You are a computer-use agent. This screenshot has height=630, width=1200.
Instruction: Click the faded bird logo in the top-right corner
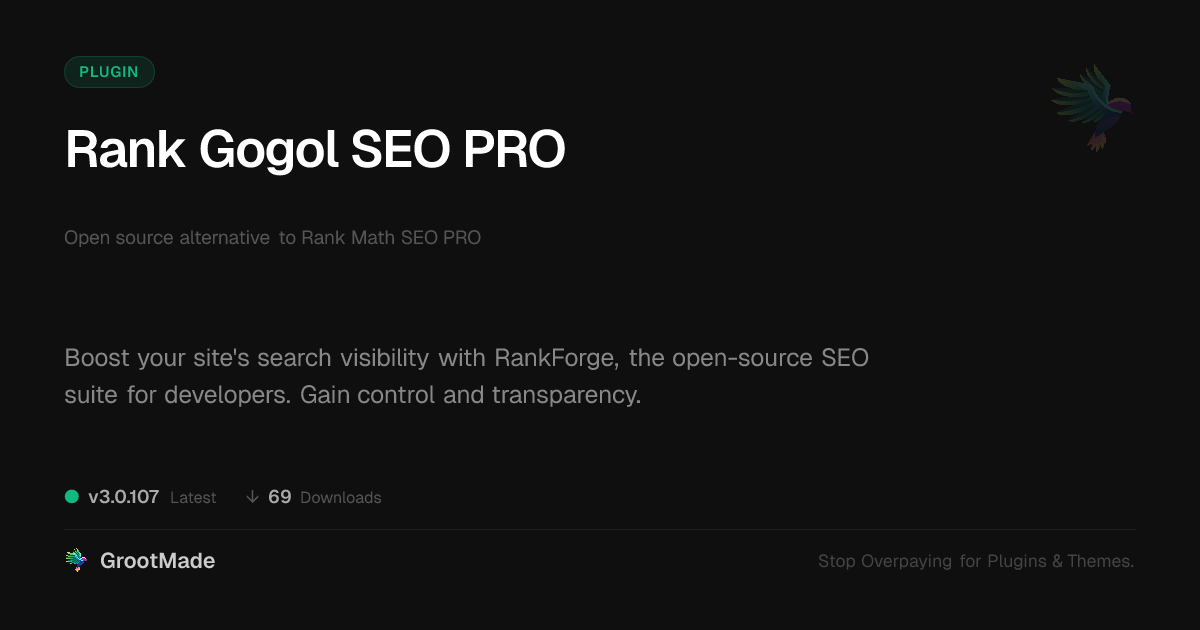[1092, 107]
